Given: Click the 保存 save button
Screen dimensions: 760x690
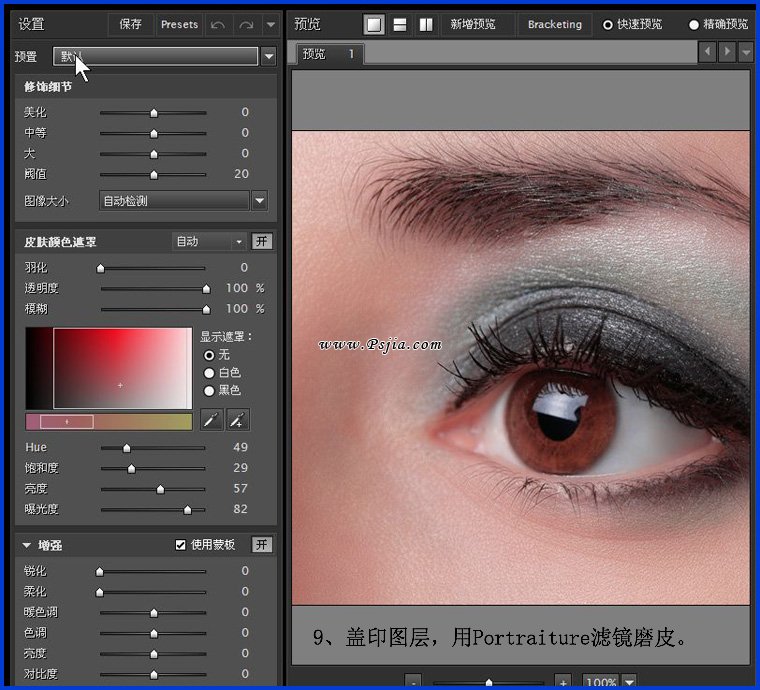Looking at the screenshot, I should 130,24.
